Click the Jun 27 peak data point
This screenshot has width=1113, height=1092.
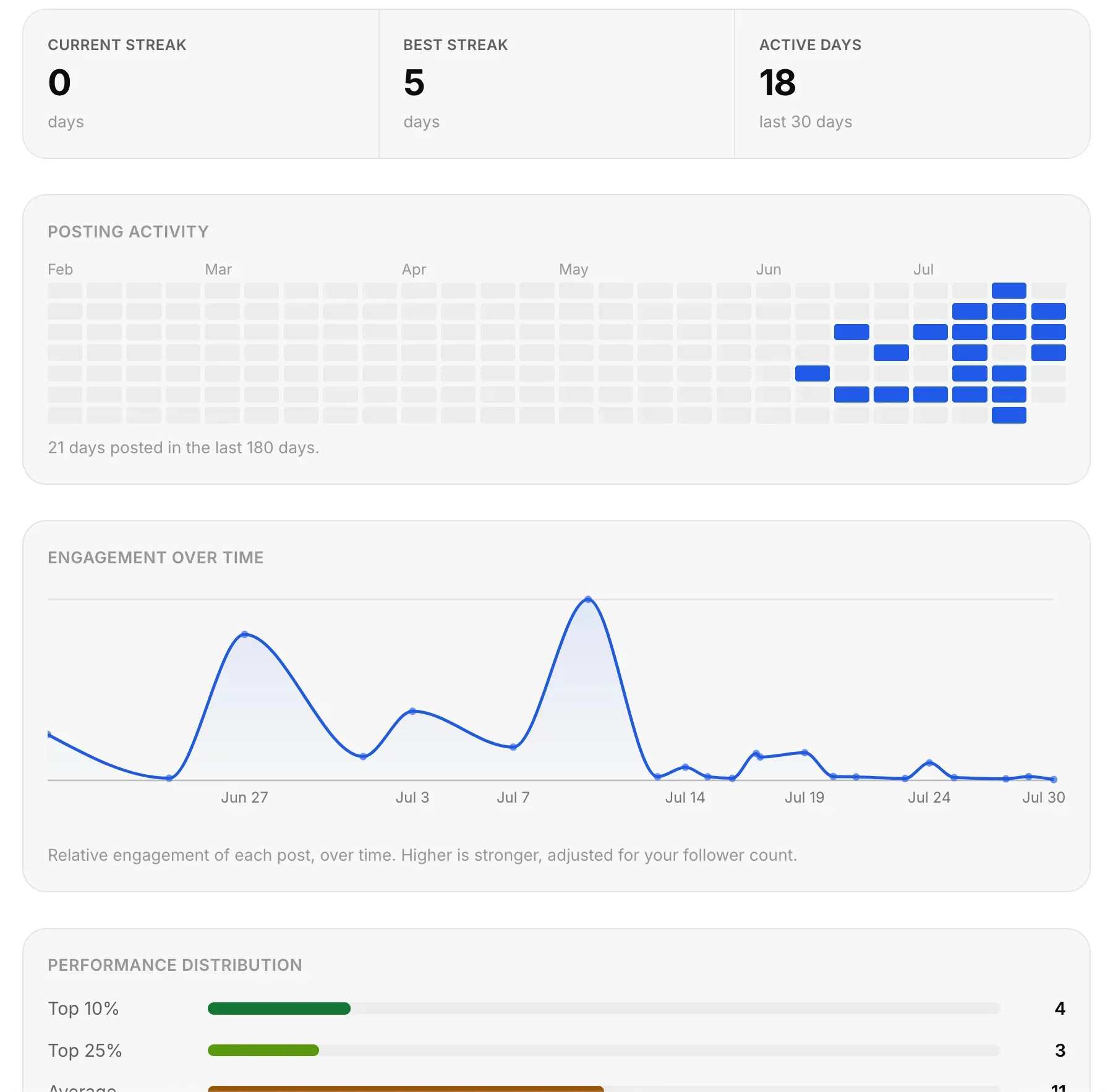coord(245,634)
